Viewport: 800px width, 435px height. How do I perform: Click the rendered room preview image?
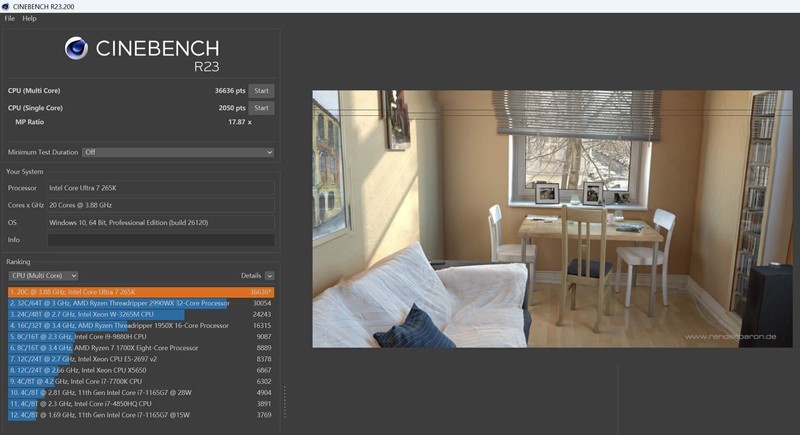[553, 219]
